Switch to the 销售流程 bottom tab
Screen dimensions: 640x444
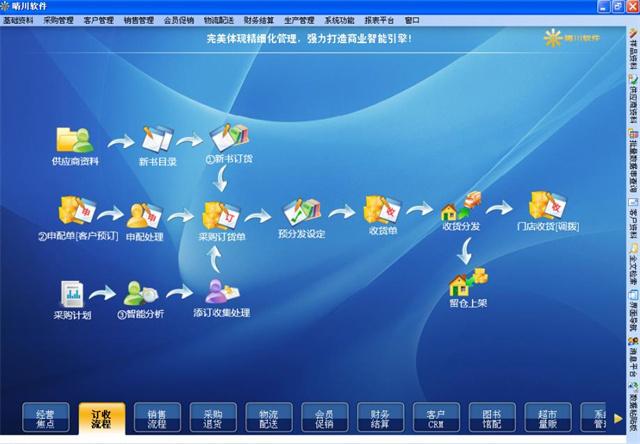tap(157, 418)
